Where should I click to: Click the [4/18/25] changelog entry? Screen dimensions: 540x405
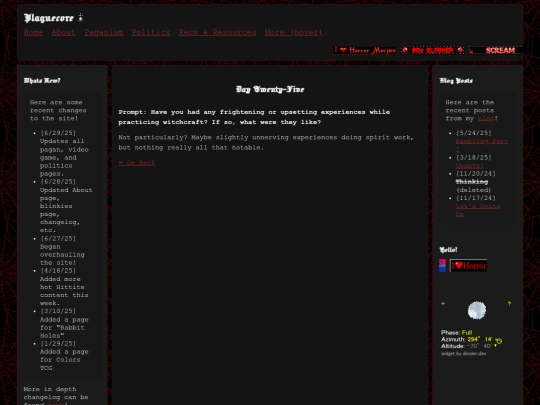(64, 287)
